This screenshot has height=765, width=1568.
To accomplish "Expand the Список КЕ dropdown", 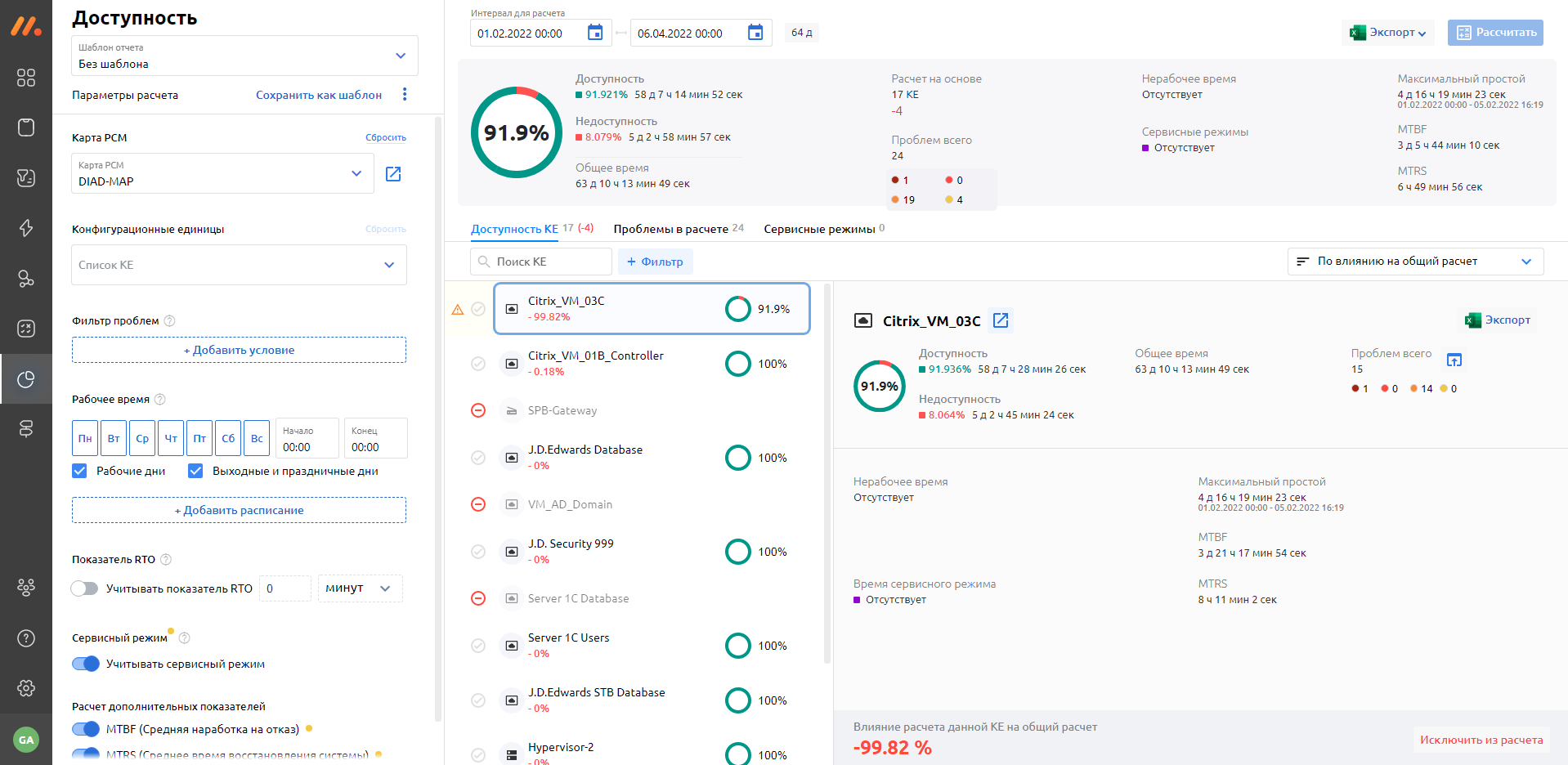I will click(239, 265).
